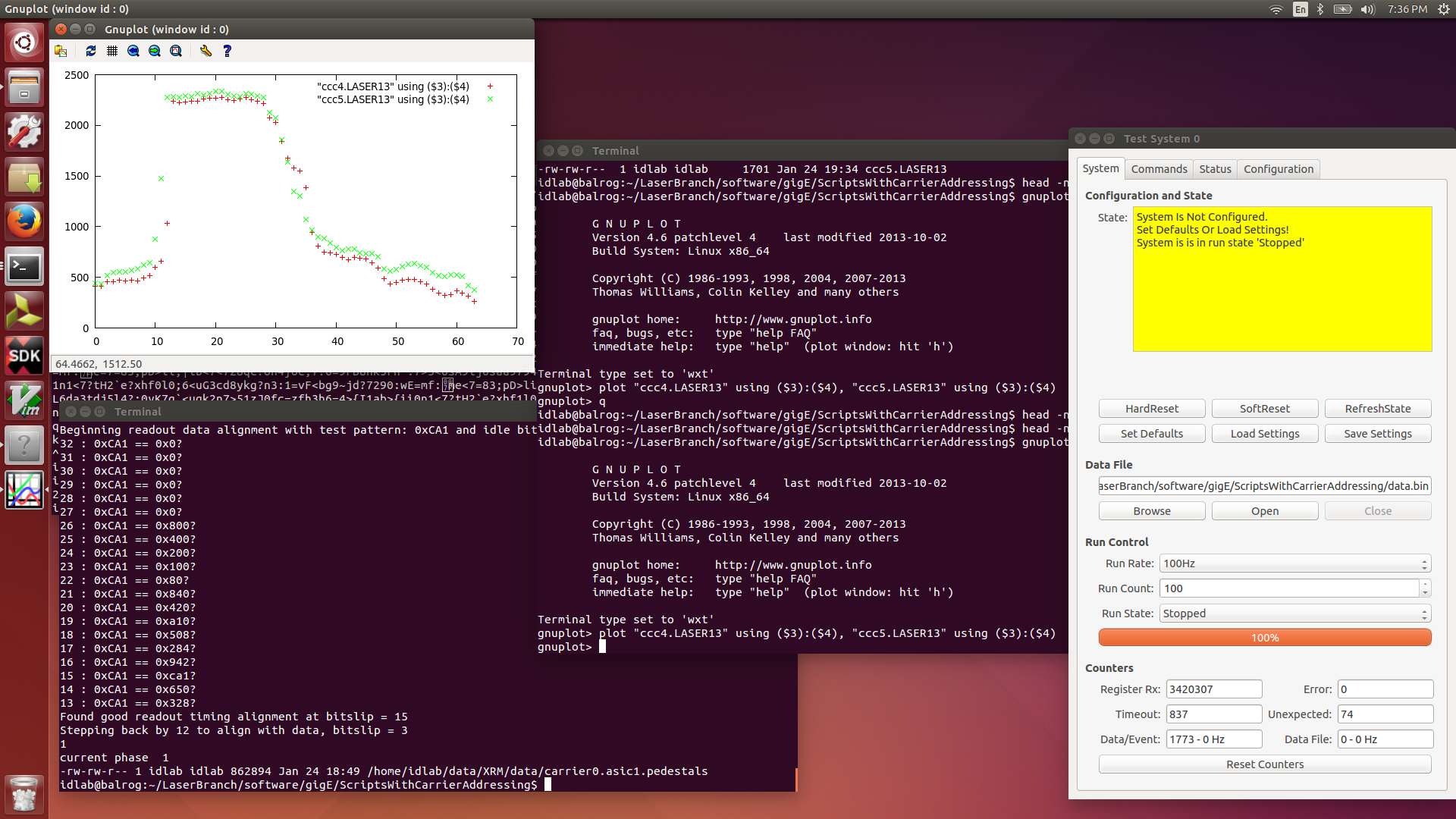Image resolution: width=1456 pixels, height=819 pixels.
Task: Launch the Xilinx tool with the green-yellow logo
Action: [x=24, y=312]
